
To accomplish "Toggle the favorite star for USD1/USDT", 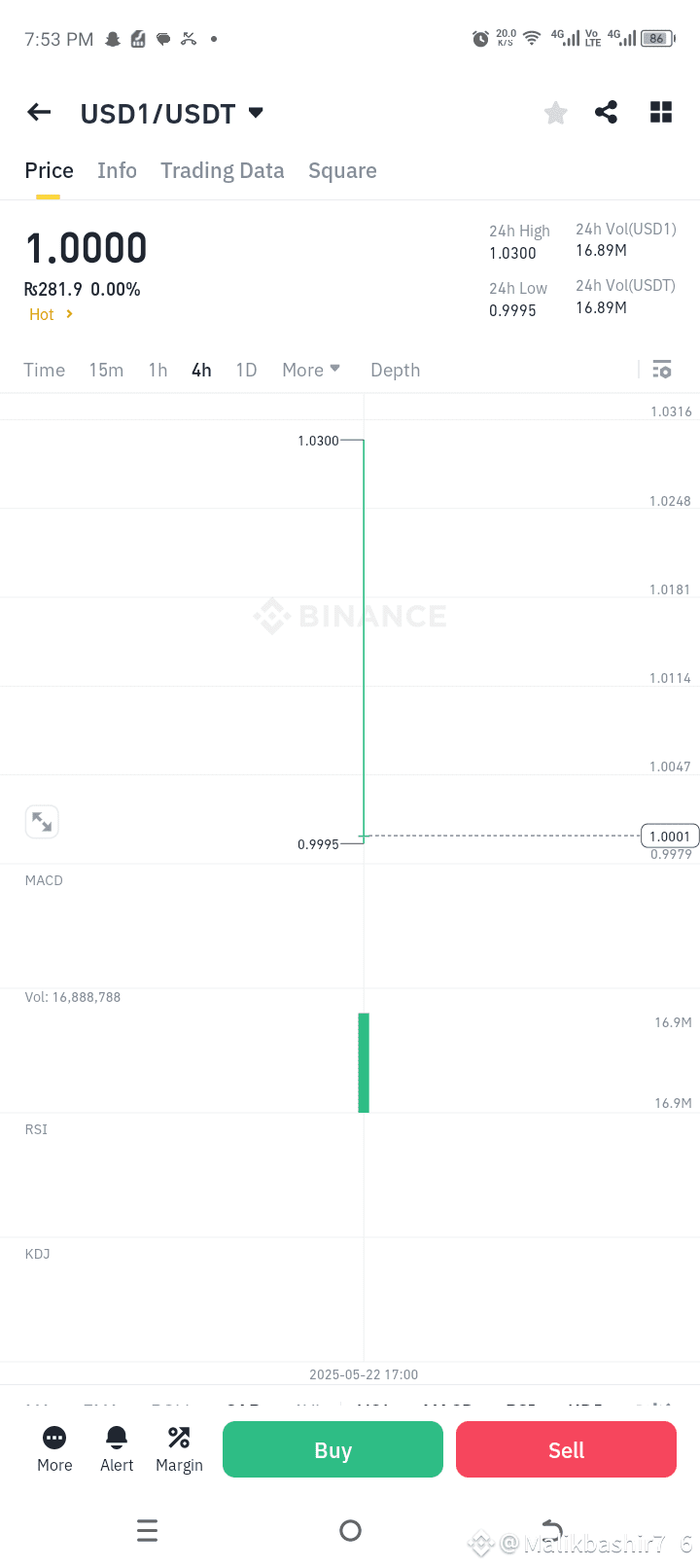I will [x=556, y=113].
